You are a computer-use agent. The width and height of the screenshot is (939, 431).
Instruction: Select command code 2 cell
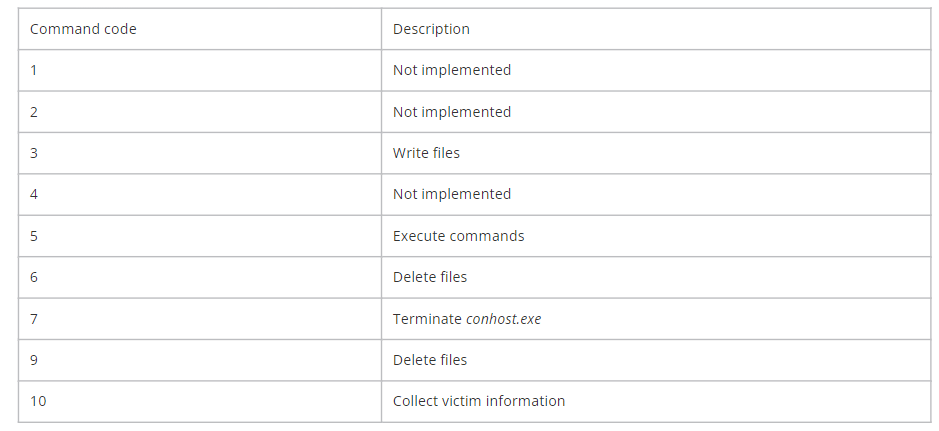pos(200,112)
